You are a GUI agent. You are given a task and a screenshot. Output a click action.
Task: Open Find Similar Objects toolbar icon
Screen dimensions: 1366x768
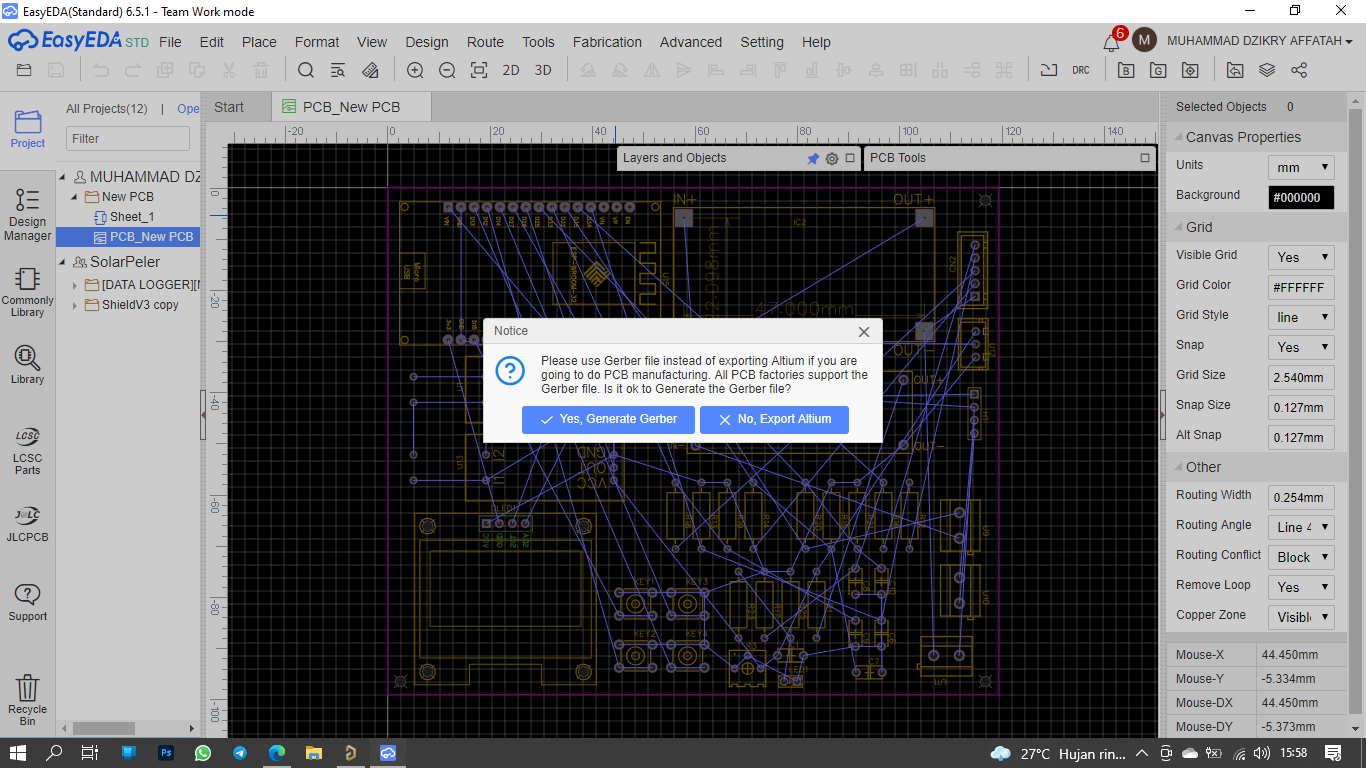click(338, 70)
